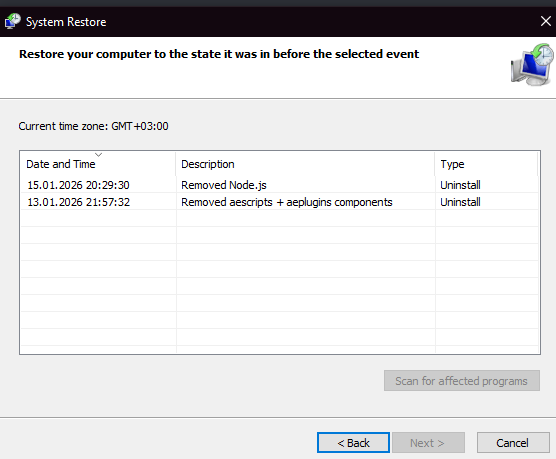Cancel the System Restore wizard
This screenshot has height=459, width=556.
click(x=513, y=442)
